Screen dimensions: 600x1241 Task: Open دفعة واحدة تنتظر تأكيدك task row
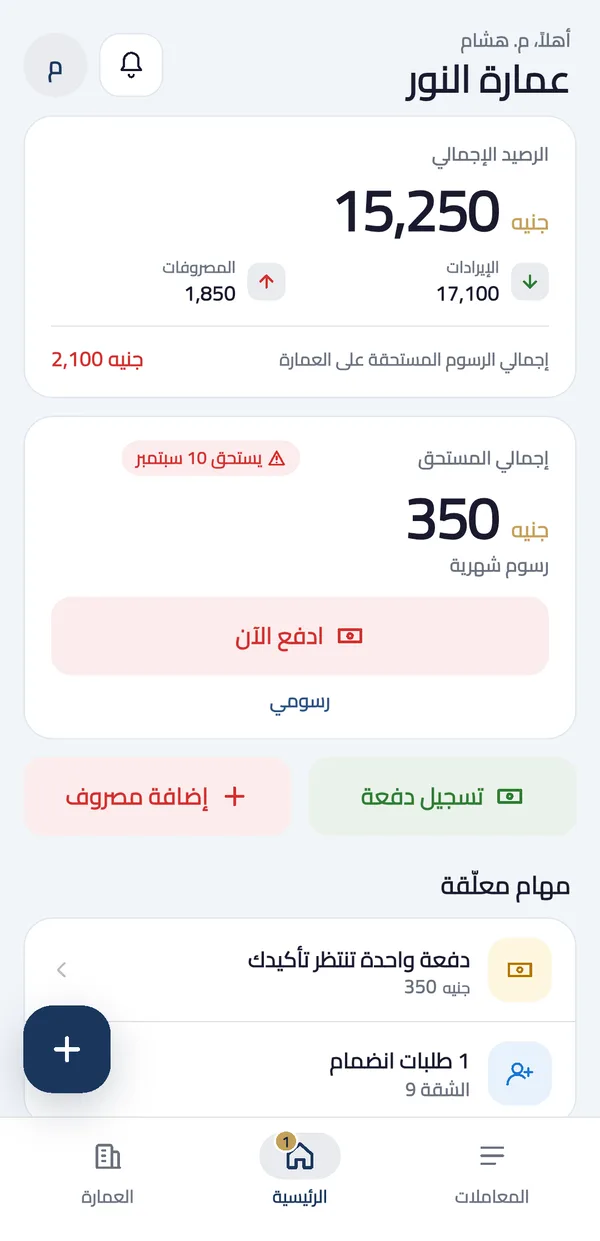click(300, 970)
